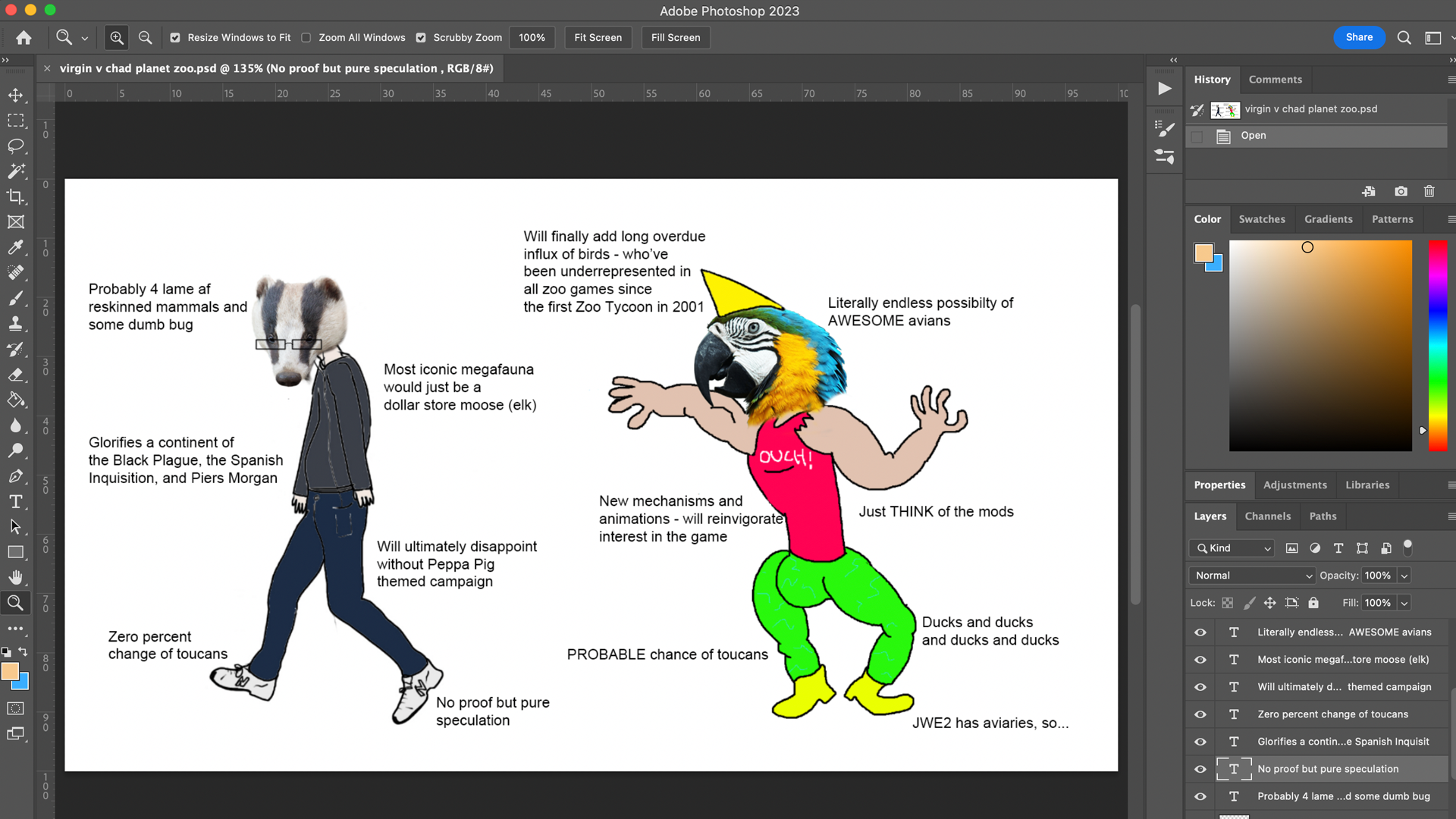Select the Eyedropper tool

point(15,247)
